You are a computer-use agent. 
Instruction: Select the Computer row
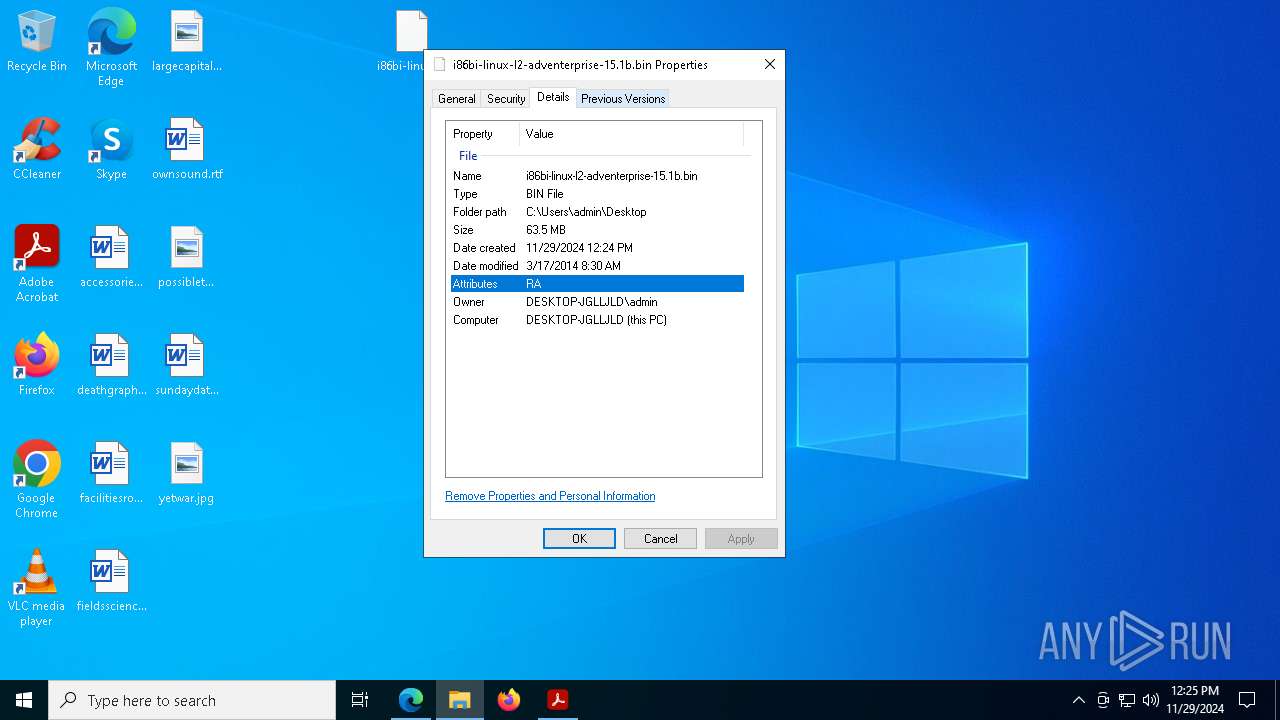point(597,320)
